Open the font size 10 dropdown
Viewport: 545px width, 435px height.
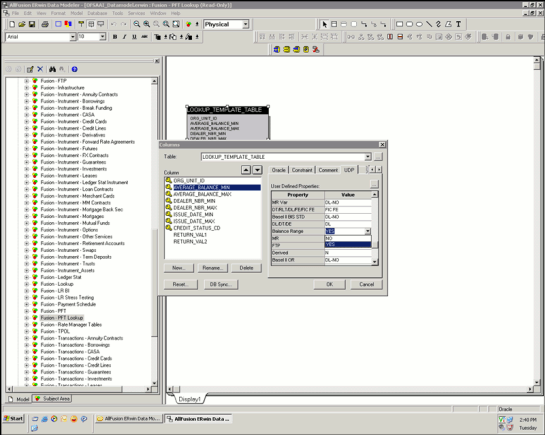pos(103,37)
